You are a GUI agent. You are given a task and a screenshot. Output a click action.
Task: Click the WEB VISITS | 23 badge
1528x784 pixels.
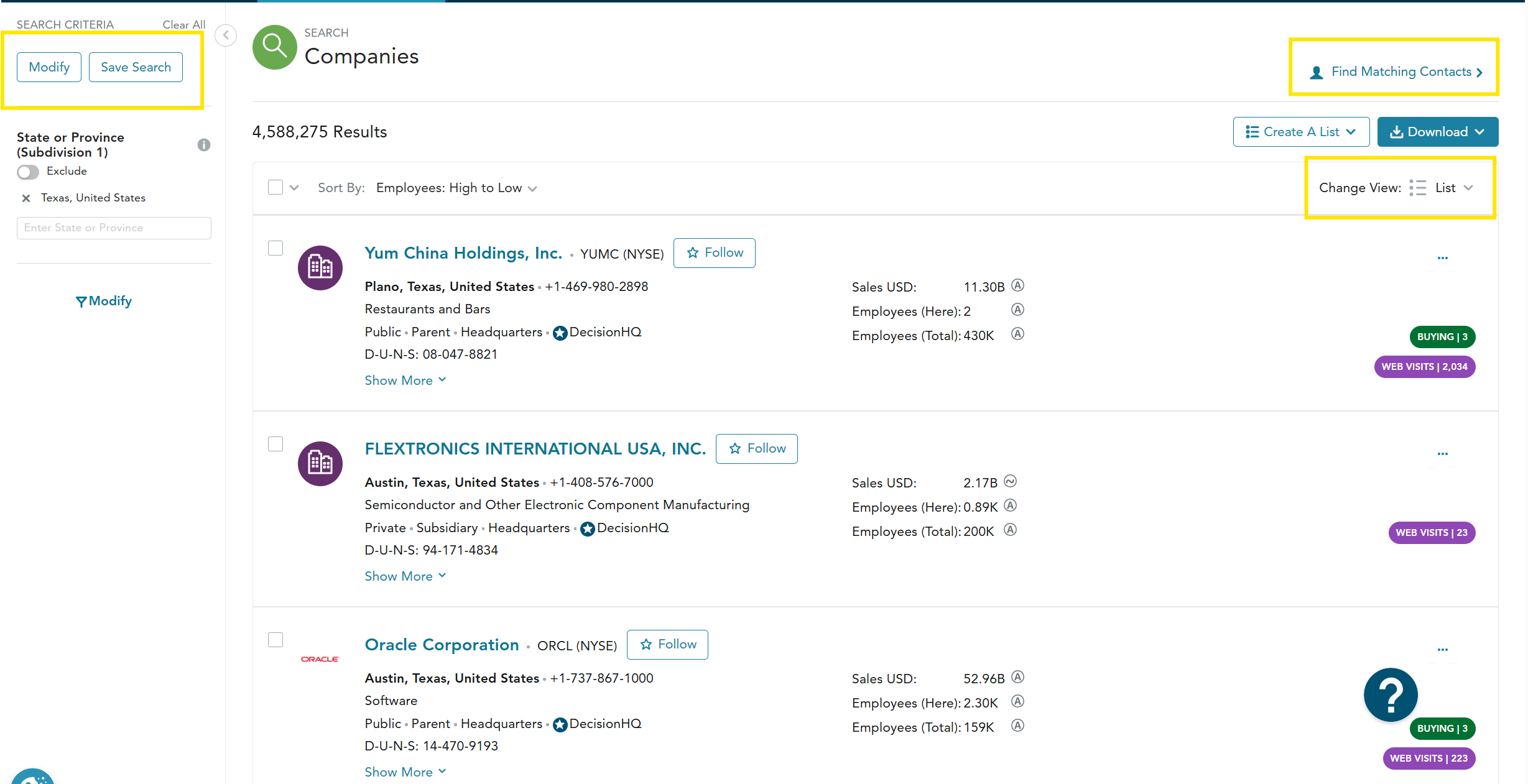click(x=1432, y=533)
